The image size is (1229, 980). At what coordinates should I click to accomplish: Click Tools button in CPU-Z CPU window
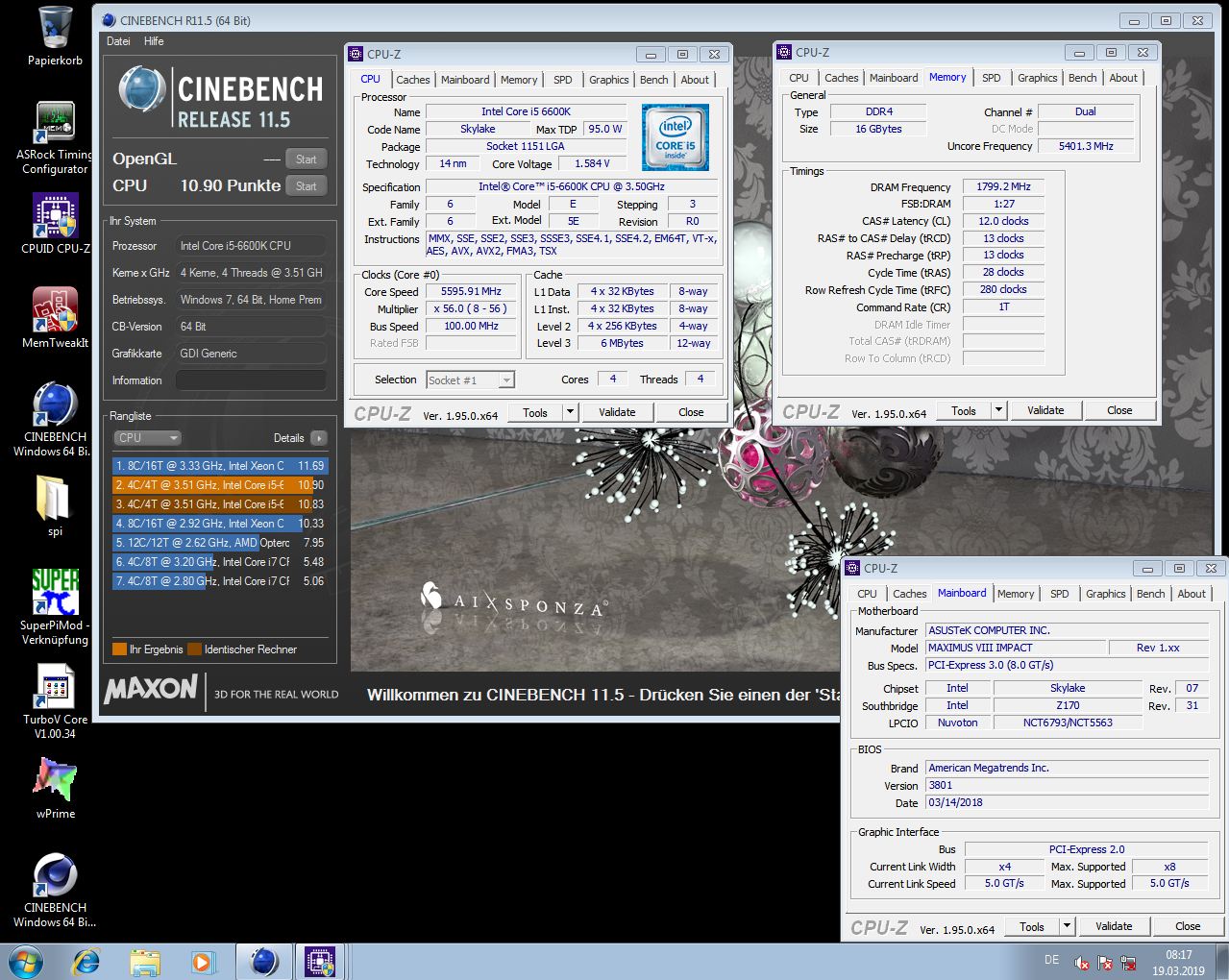coord(535,412)
